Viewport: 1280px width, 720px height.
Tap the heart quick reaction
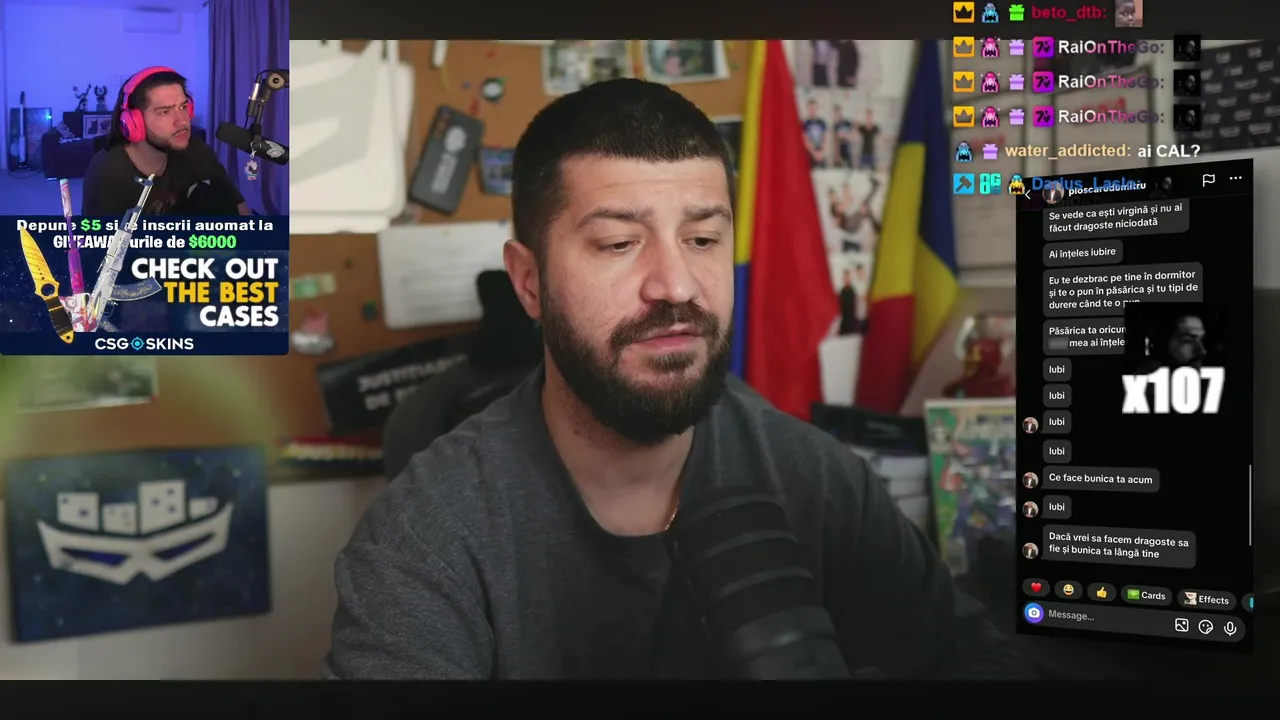coord(1036,588)
